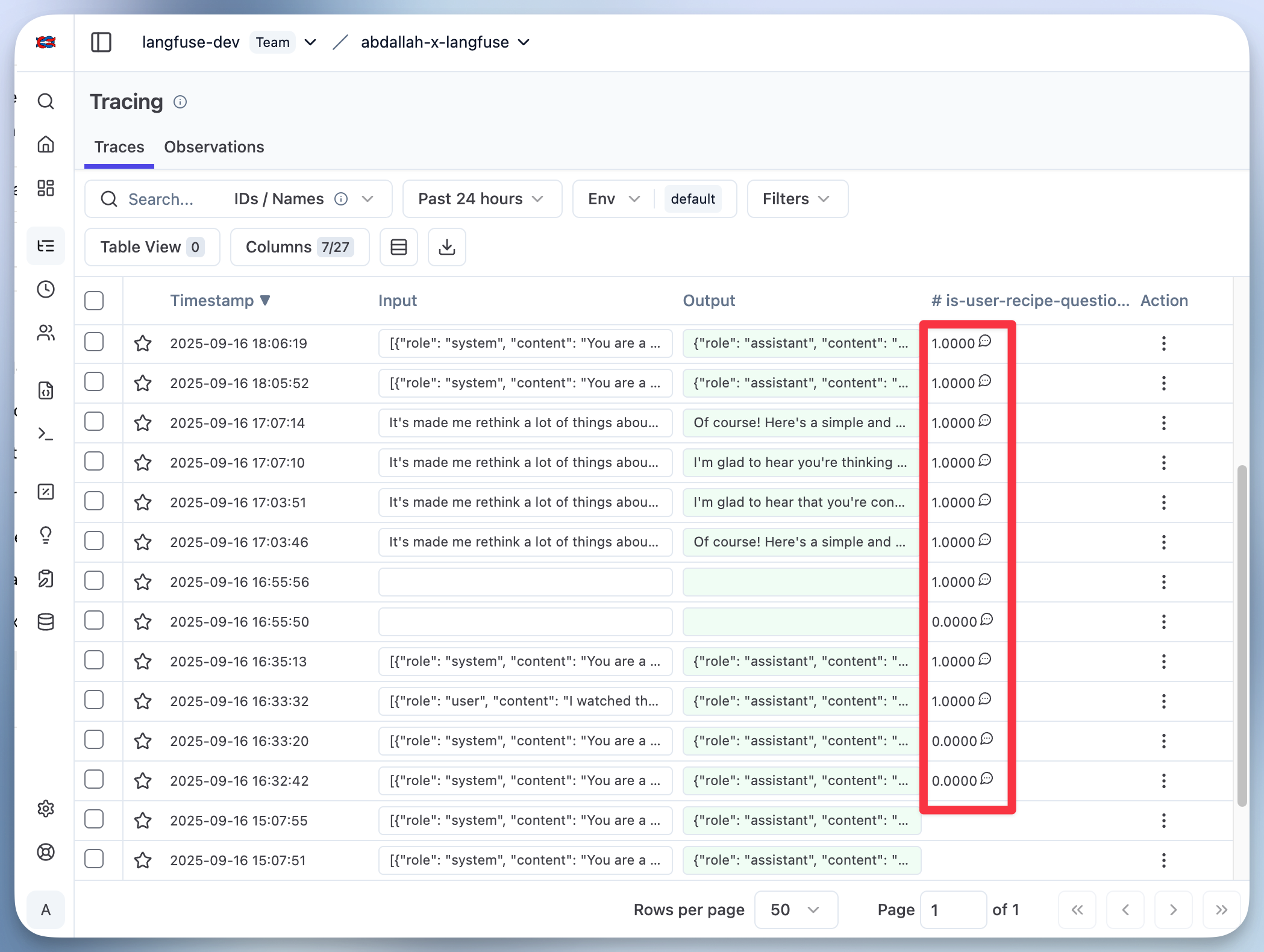Open the search sidebar icon
Viewport: 1264px width, 952px height.
pyautogui.click(x=46, y=102)
